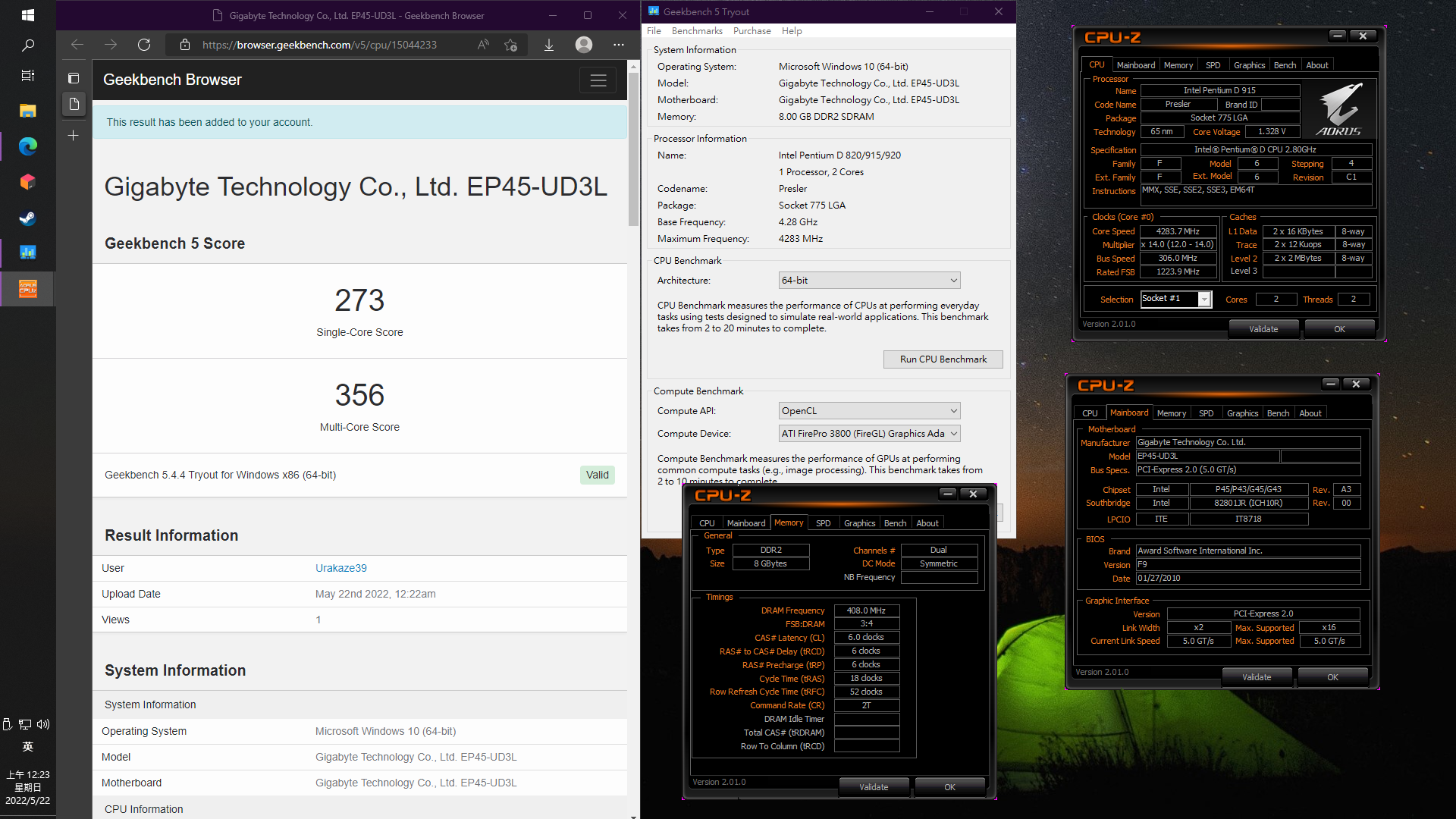
Task: Click BIOS date 01/27/2010 field
Action: coord(1247,579)
